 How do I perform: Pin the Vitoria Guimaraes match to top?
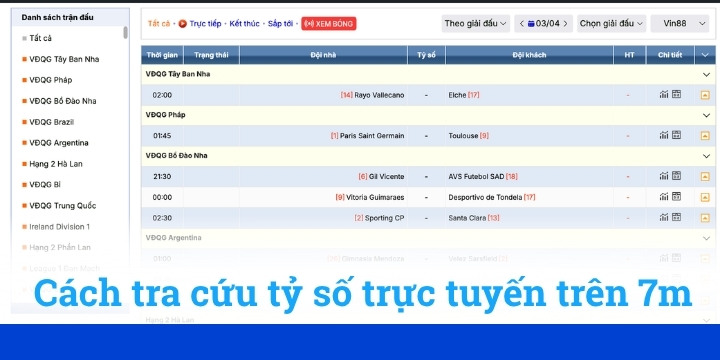click(705, 197)
